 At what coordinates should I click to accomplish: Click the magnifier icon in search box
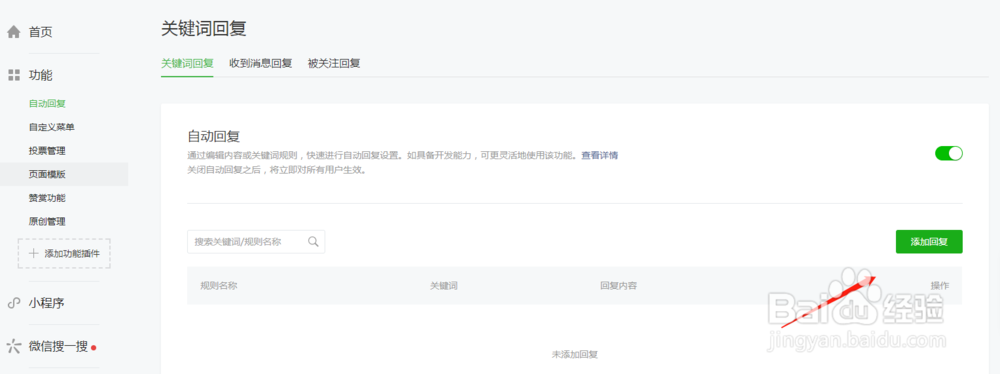click(313, 242)
